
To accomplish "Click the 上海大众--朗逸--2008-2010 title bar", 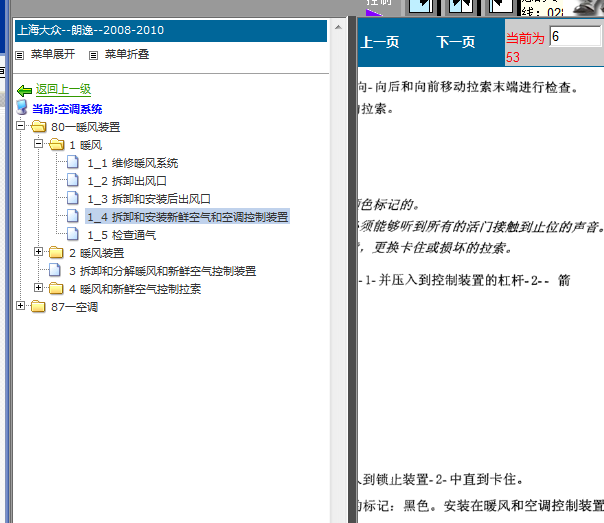I will 171,31.
